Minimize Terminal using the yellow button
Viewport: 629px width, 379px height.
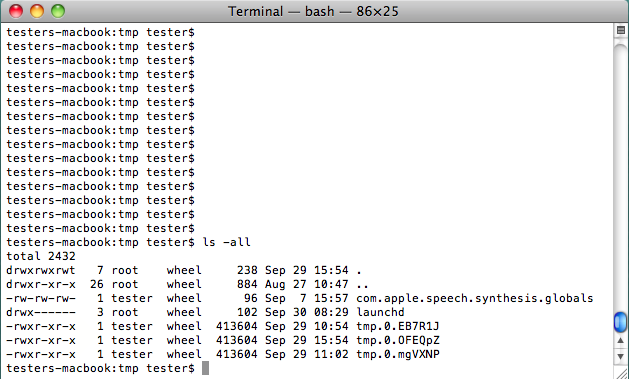click(x=37, y=11)
